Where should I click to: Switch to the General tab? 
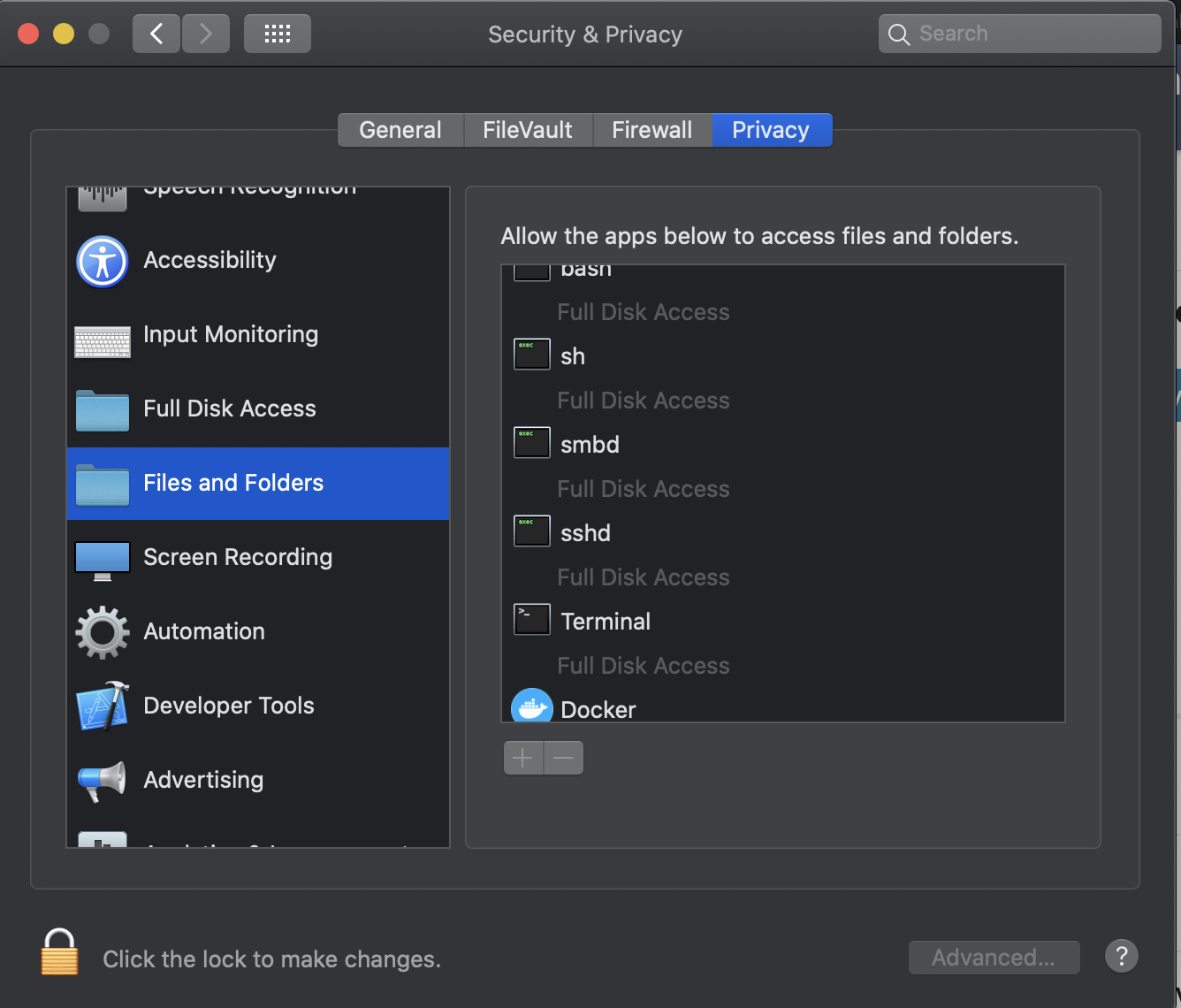coord(400,130)
